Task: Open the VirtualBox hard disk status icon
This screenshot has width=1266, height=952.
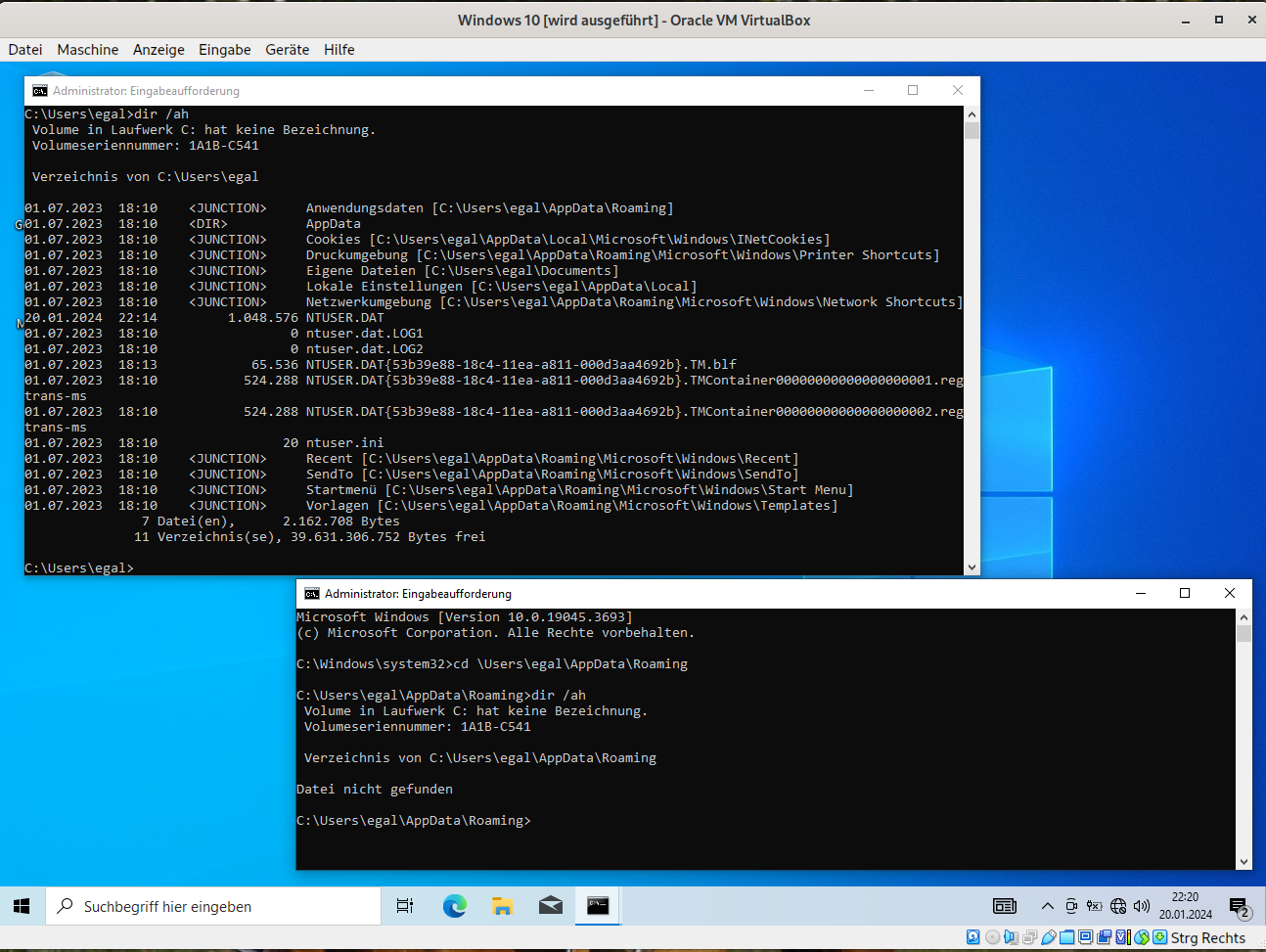Action: [972, 936]
